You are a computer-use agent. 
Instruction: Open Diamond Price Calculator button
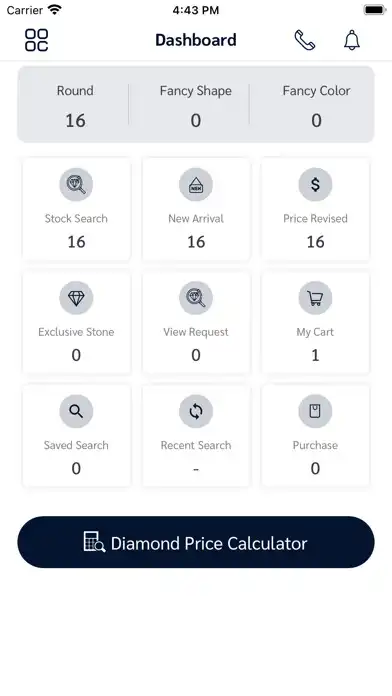[196, 542]
